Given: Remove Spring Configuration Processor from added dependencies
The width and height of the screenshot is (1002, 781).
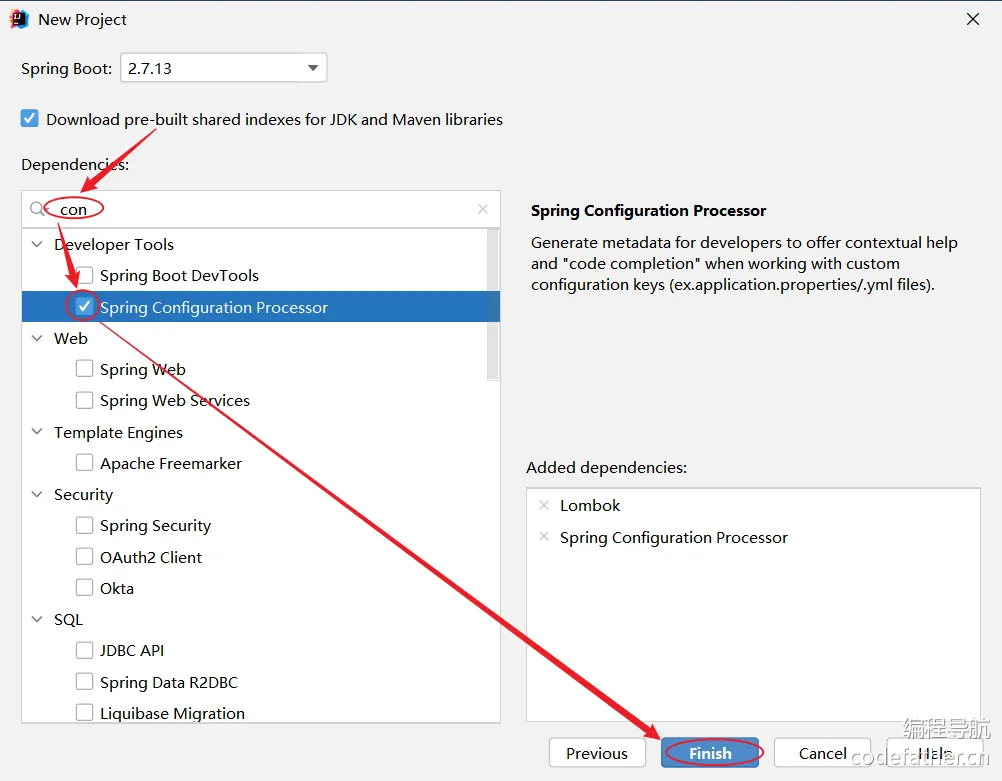Looking at the screenshot, I should pos(544,536).
